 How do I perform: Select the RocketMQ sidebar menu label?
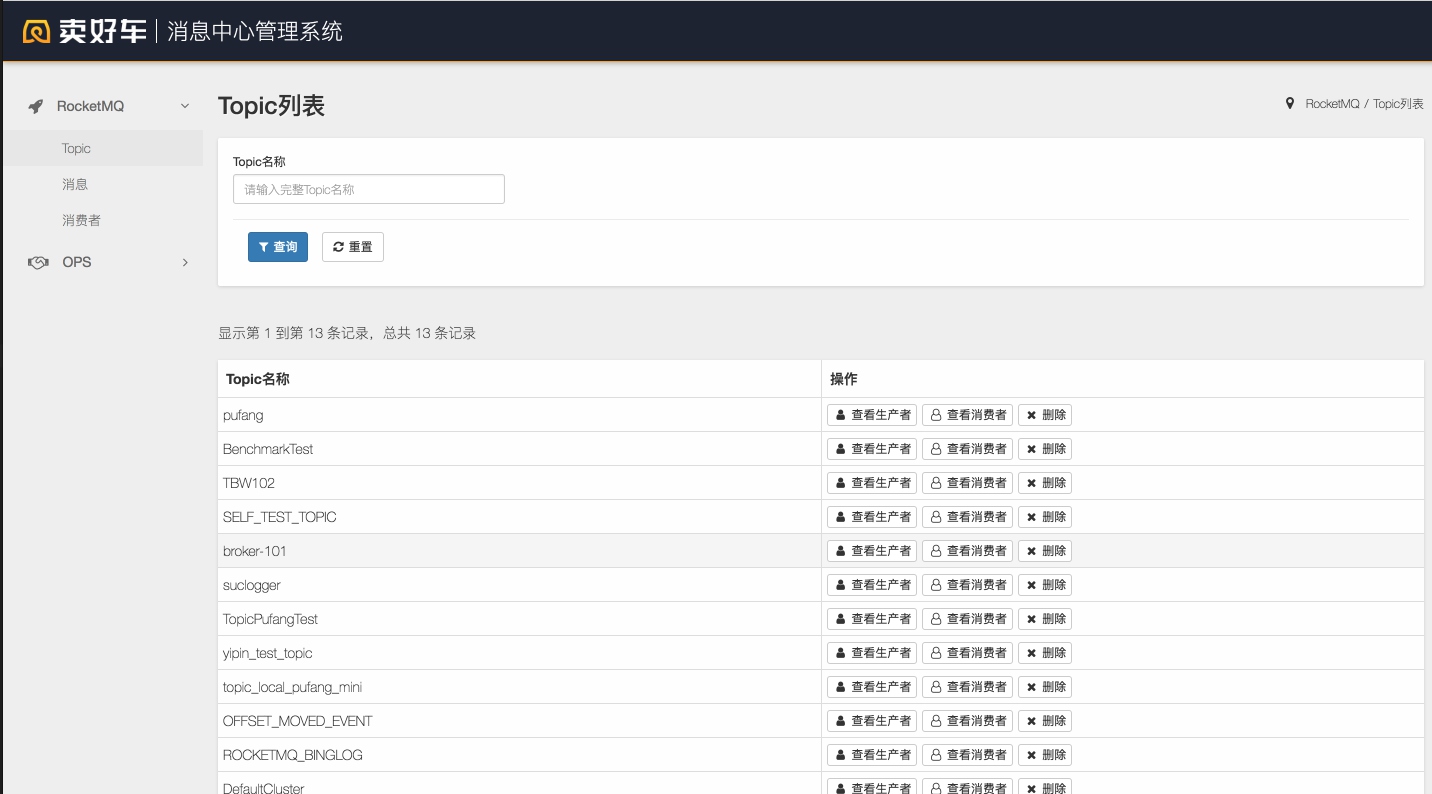[90, 106]
